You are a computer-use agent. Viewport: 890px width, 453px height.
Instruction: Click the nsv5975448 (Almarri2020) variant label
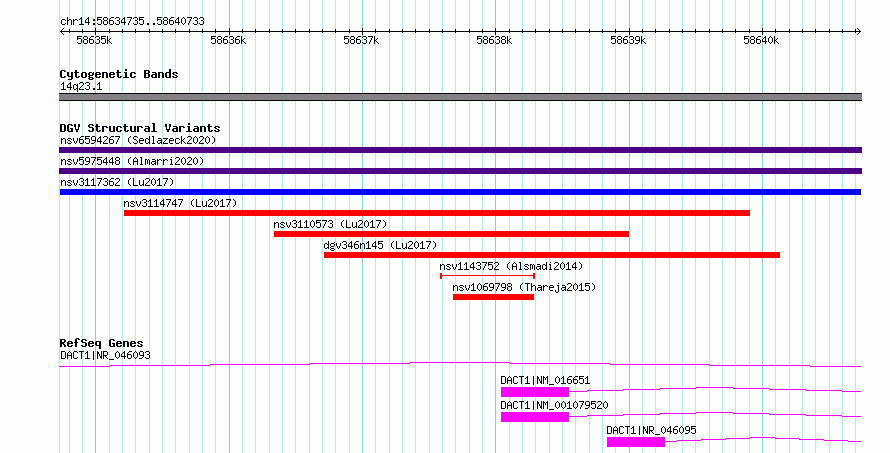pyautogui.click(x=132, y=161)
